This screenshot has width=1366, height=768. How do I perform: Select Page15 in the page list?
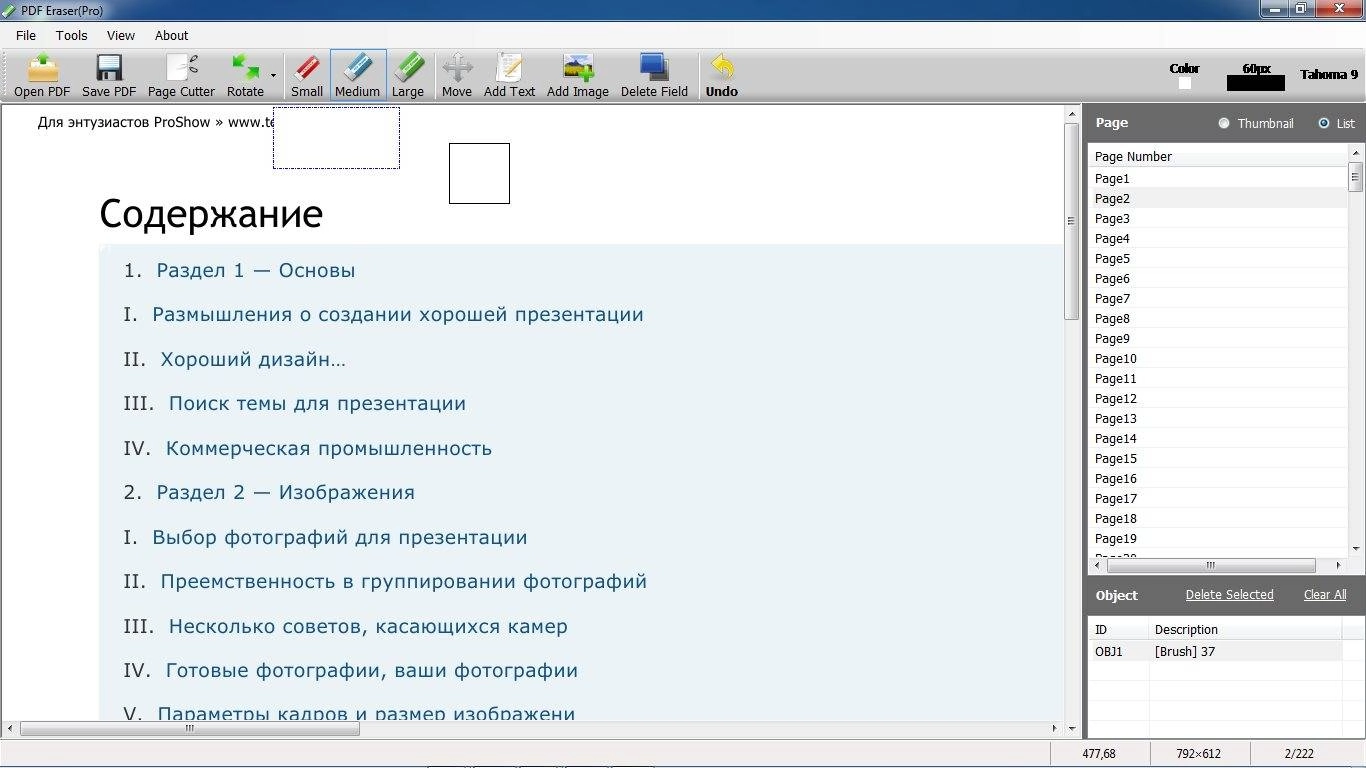[x=1218, y=458]
